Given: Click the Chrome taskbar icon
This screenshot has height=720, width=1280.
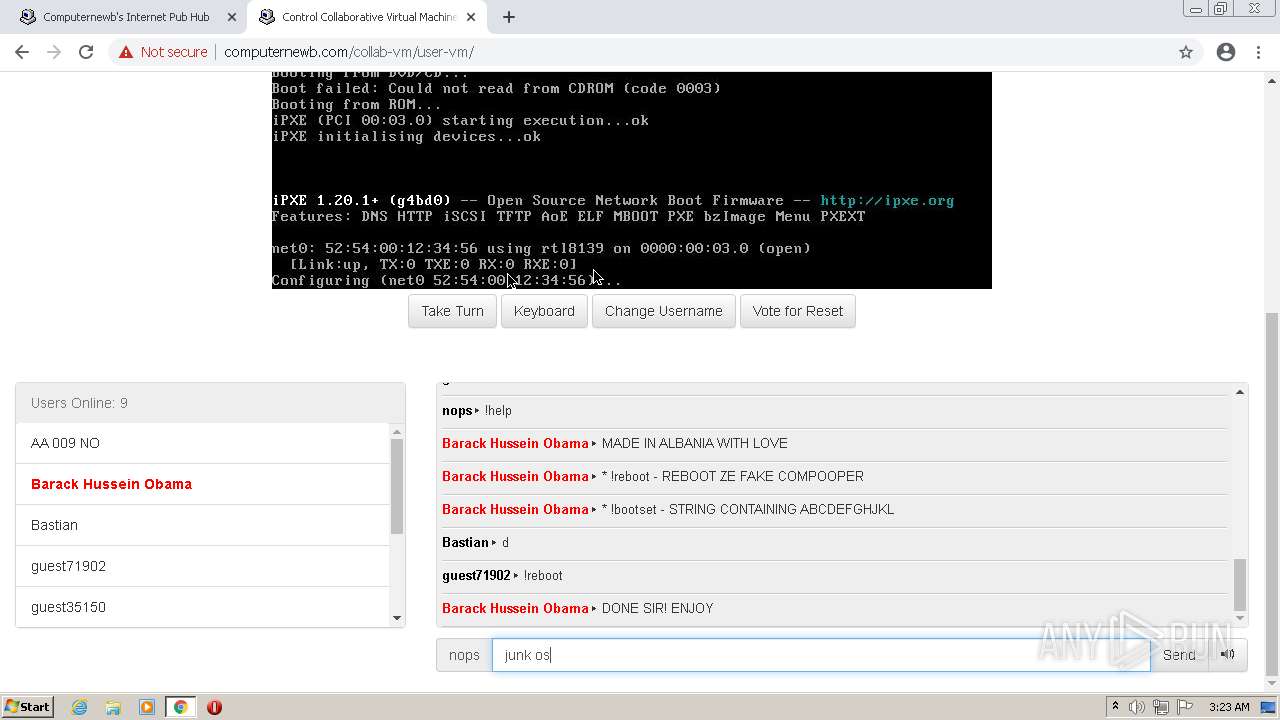Looking at the screenshot, I should click(x=181, y=707).
